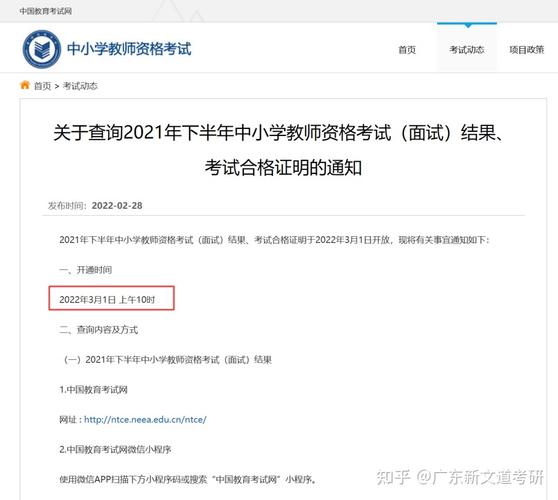Click the 知乎 watermark text
558x500 pixels.
[393, 477]
